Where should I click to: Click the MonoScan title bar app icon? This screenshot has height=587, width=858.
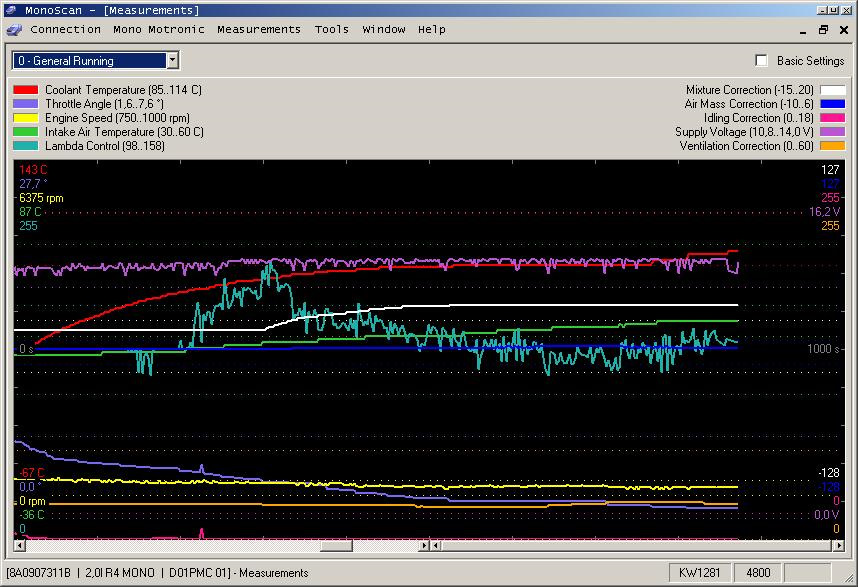(x=10, y=10)
